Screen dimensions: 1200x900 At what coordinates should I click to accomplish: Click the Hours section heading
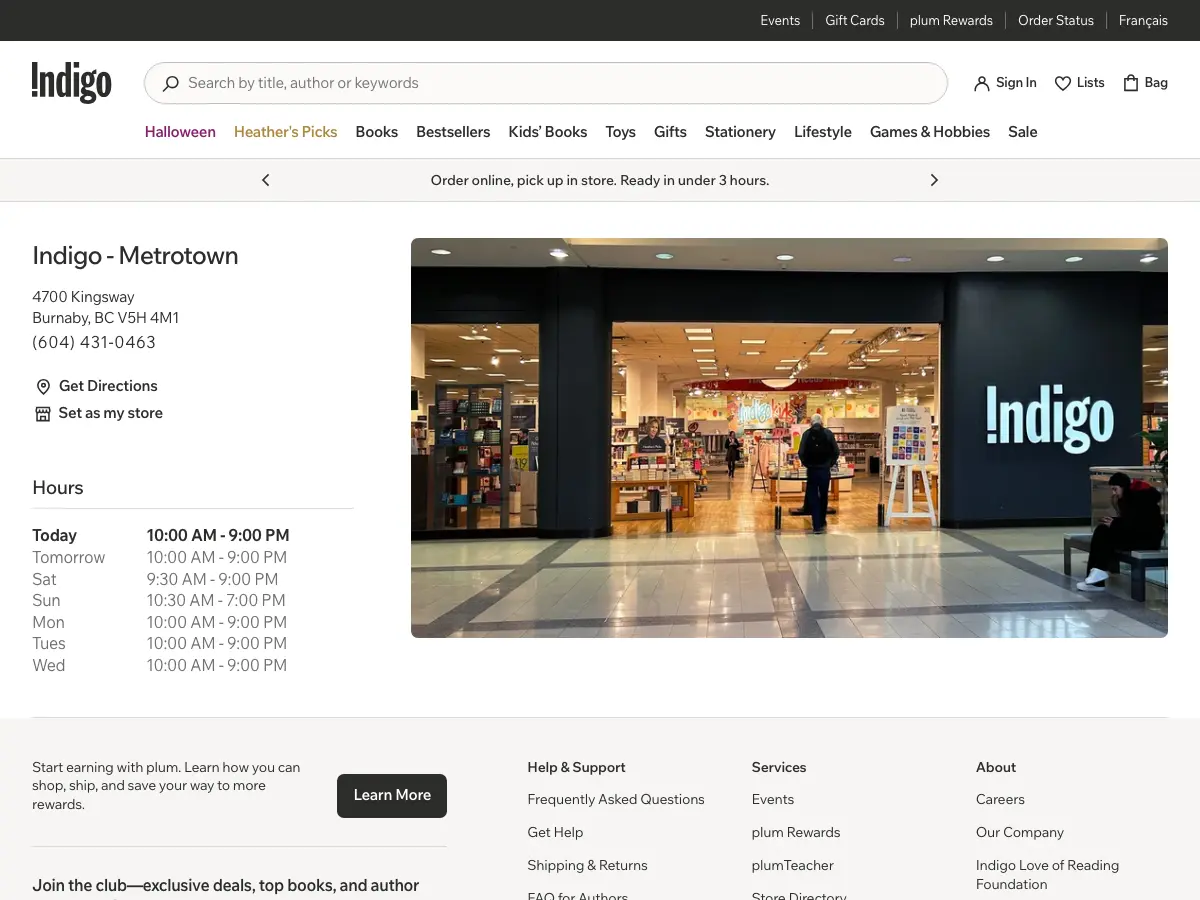(58, 488)
